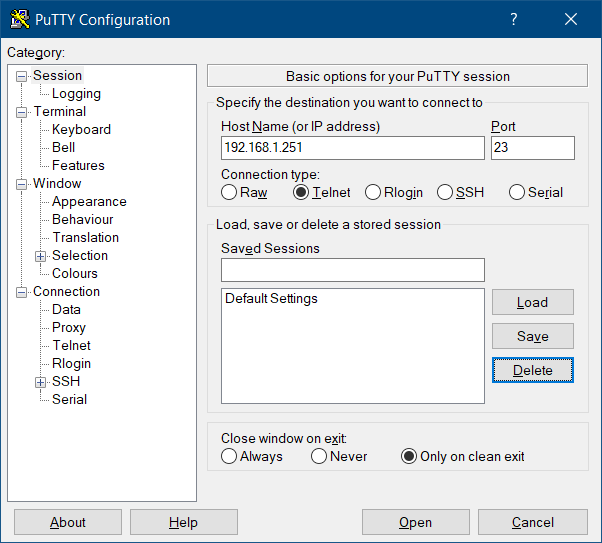Click the Port number field

pos(532,148)
